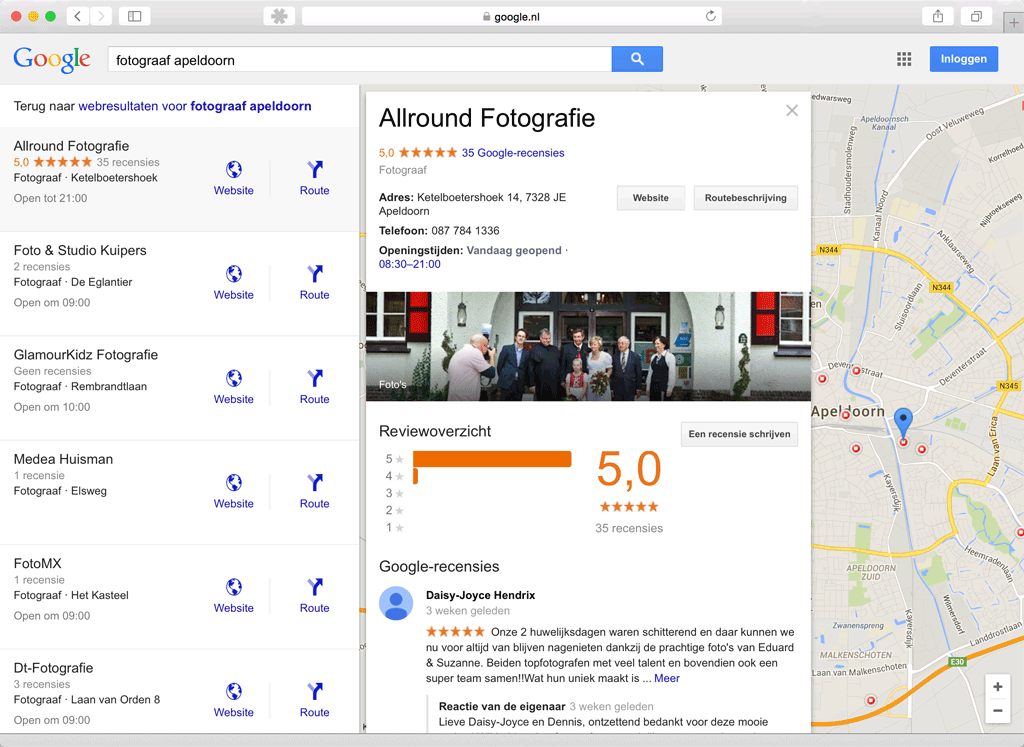
Task: Toggle the Safari sidebar icon
Action: tap(133, 16)
